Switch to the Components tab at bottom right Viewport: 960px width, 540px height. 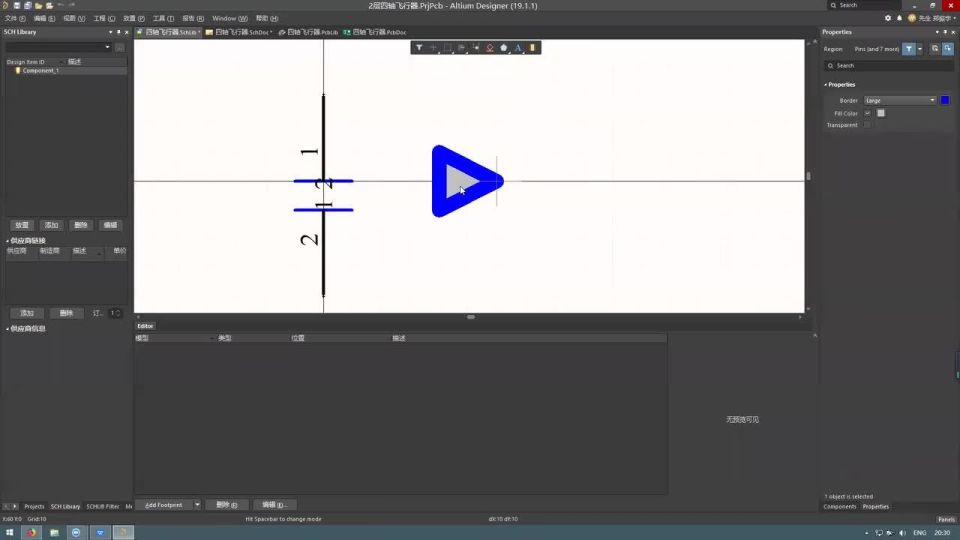click(x=839, y=506)
